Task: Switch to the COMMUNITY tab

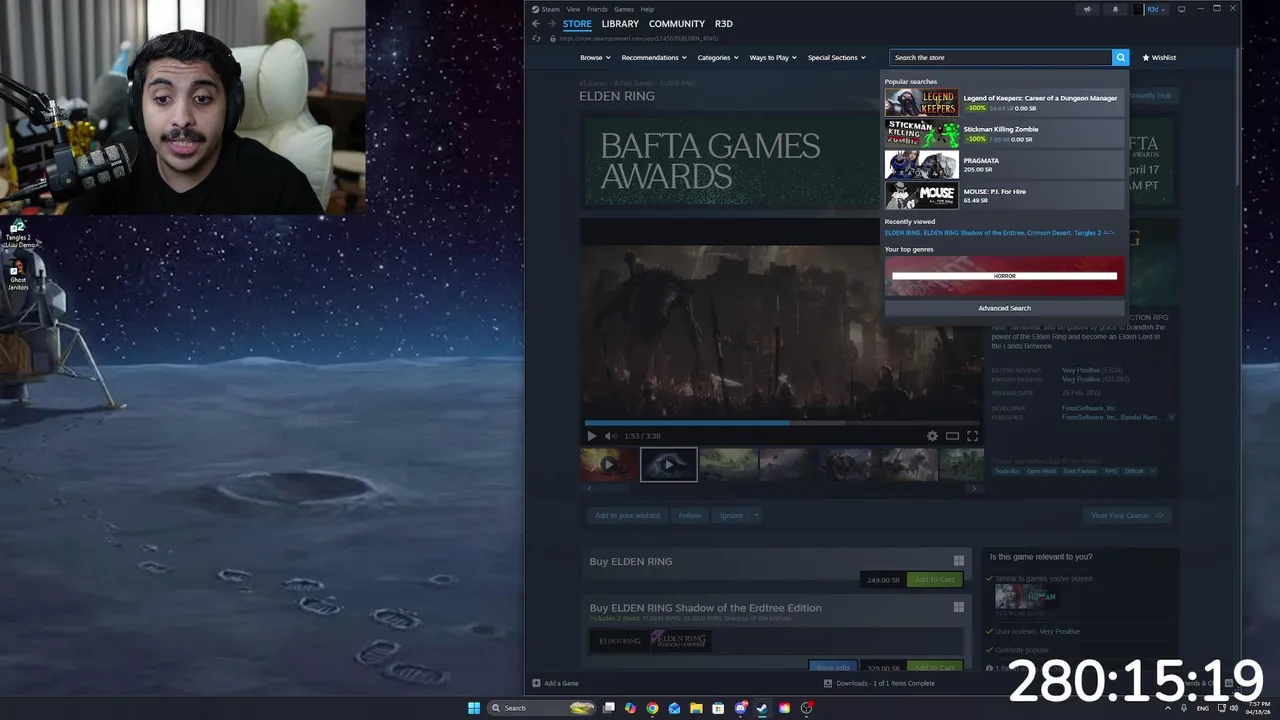Action: pos(677,24)
